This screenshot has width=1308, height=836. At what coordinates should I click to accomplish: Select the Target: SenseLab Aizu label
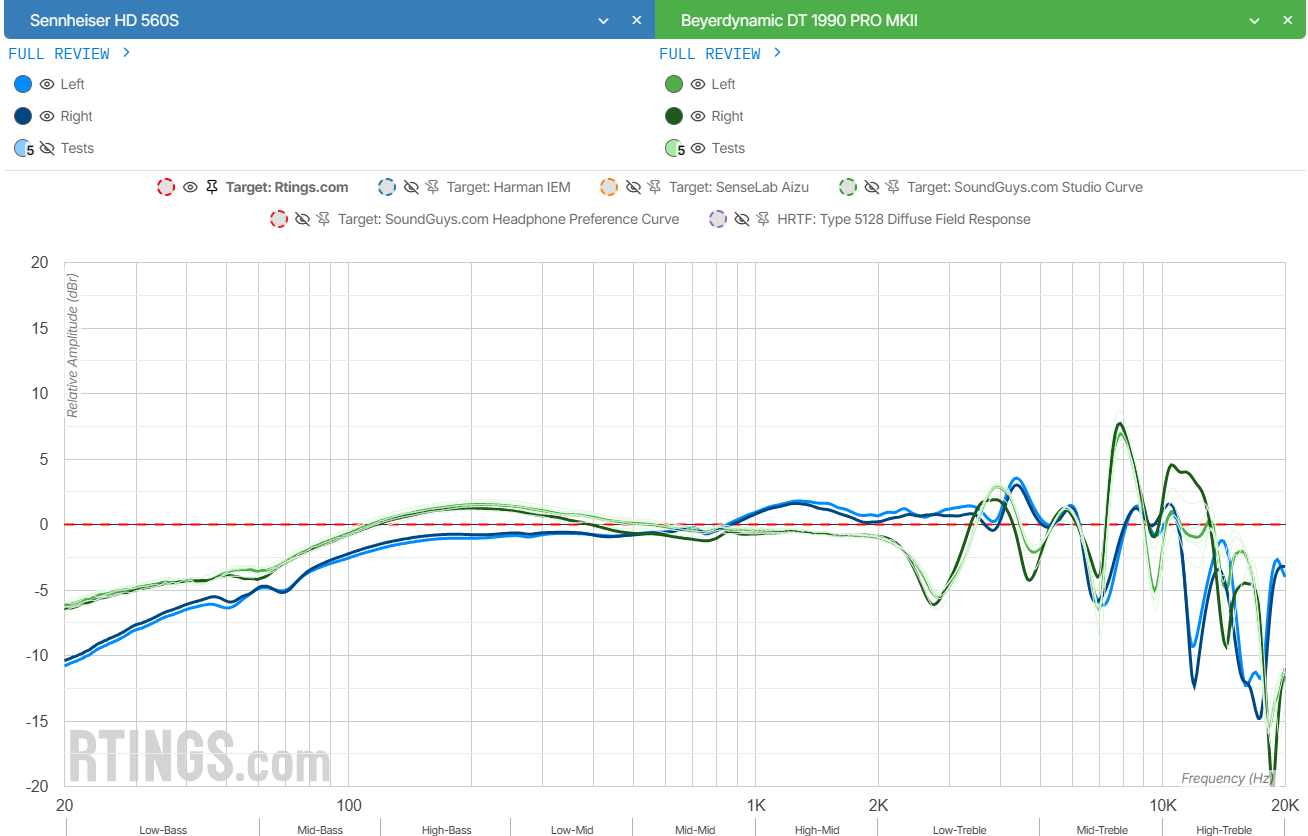(739, 187)
